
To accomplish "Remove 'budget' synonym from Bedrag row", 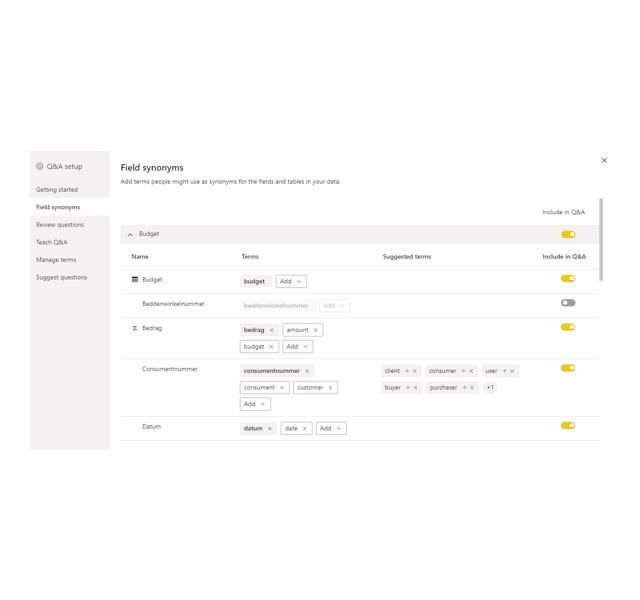I will coord(271,347).
